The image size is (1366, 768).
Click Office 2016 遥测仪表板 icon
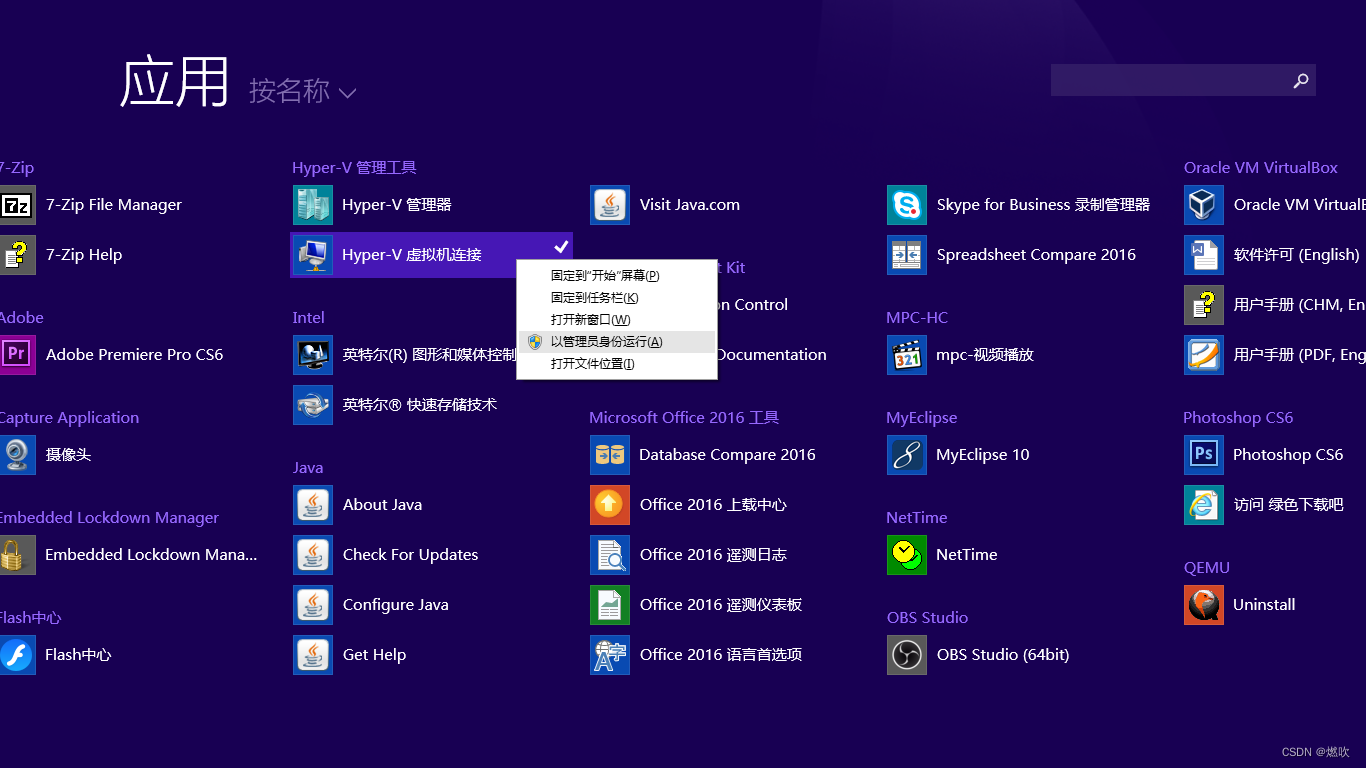[610, 605]
